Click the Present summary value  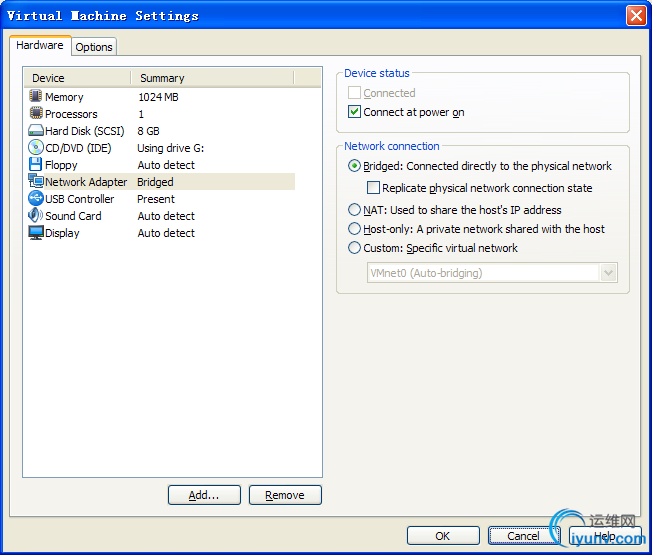(156, 199)
